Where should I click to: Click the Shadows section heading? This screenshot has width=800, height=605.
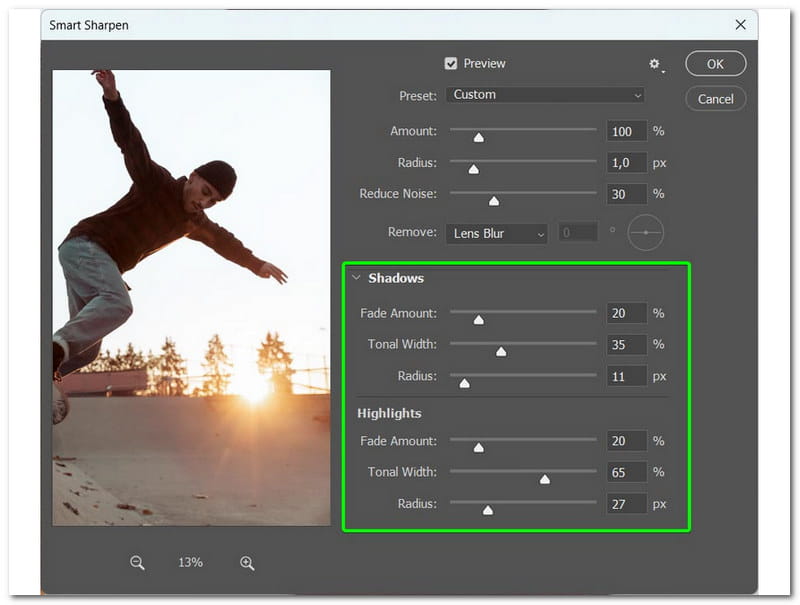coord(396,278)
